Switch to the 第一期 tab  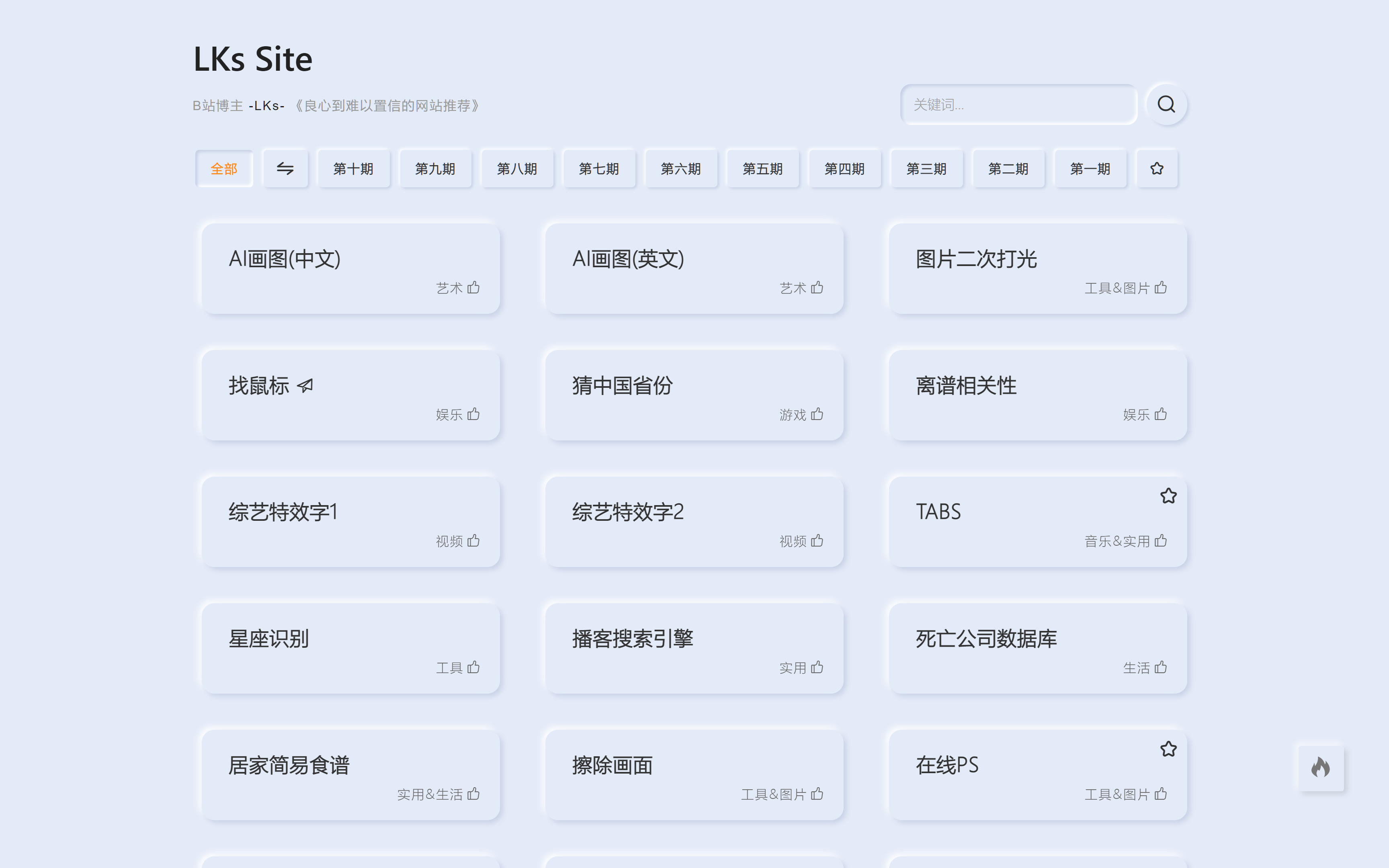[1090, 168]
